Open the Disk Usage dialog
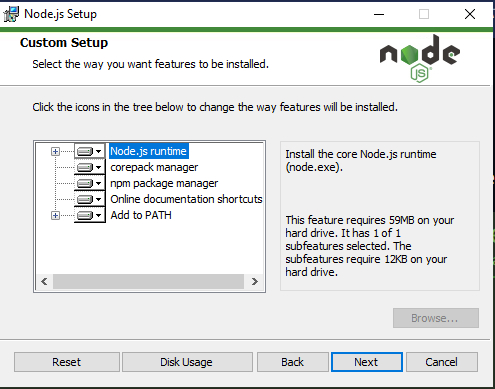Screen dimensions: 495x389 [187, 362]
